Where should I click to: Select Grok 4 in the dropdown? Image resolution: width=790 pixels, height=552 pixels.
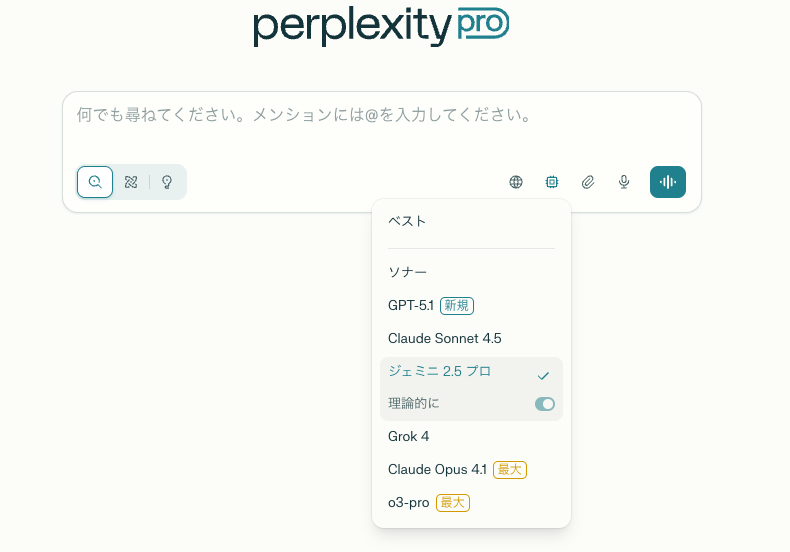(x=408, y=436)
